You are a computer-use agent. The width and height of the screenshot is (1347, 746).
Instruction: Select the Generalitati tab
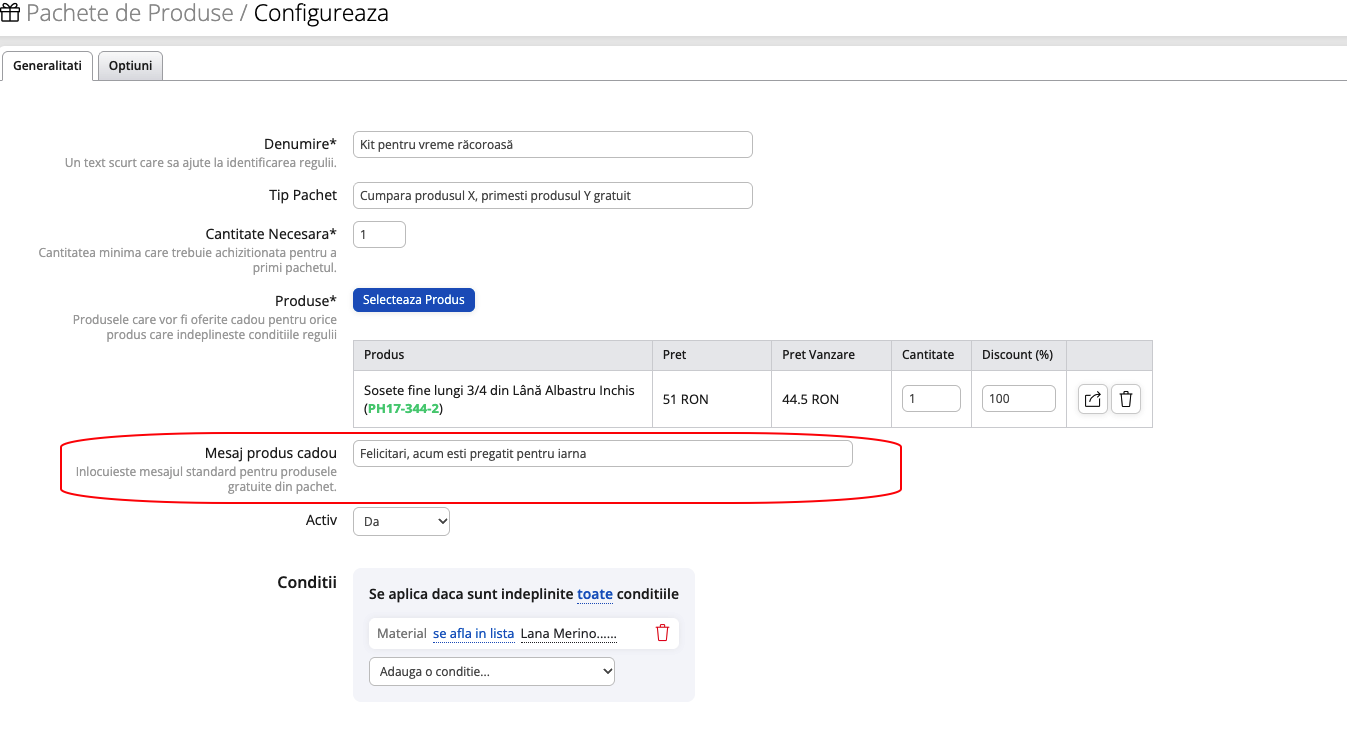[x=48, y=66]
